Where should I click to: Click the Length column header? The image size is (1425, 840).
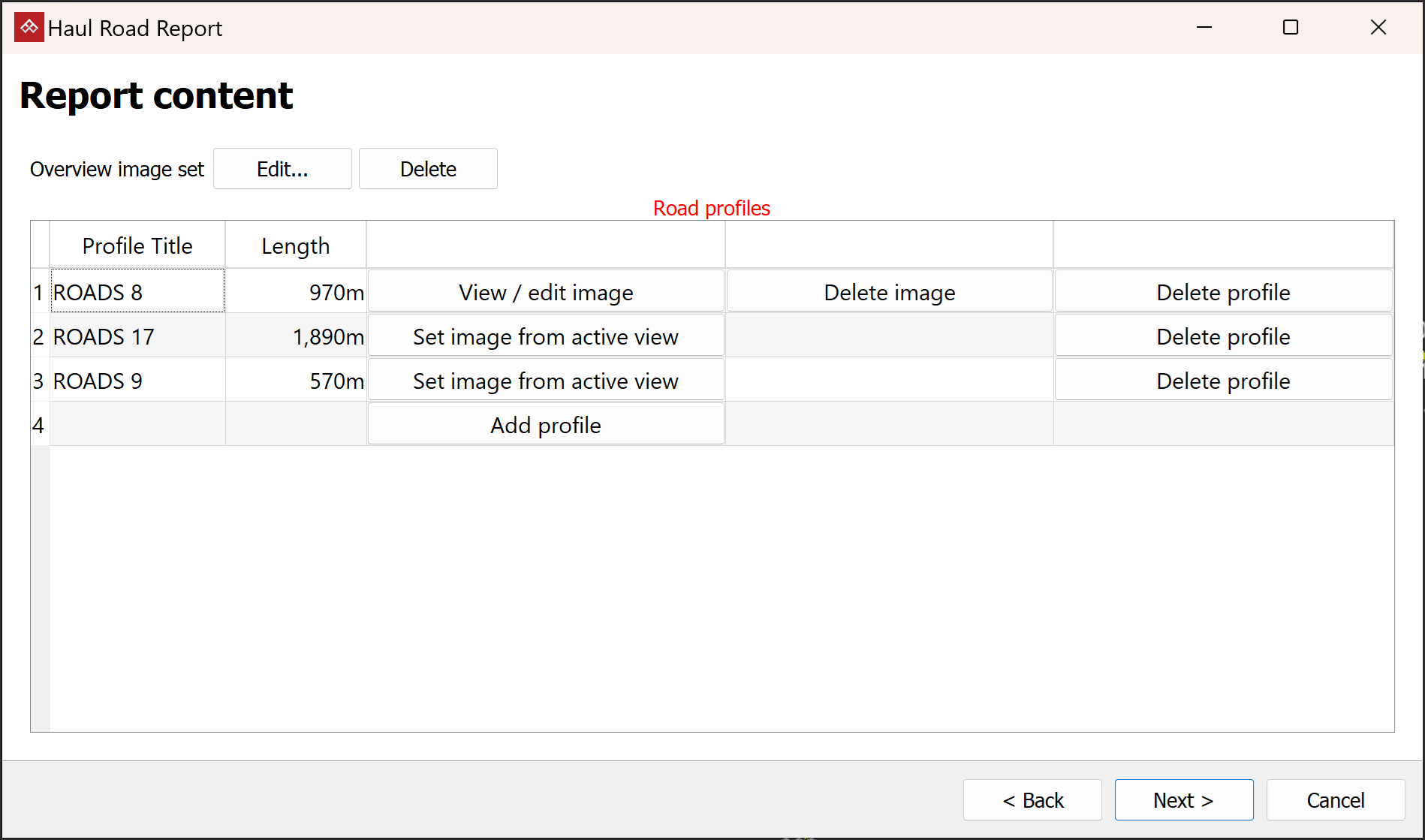295,245
